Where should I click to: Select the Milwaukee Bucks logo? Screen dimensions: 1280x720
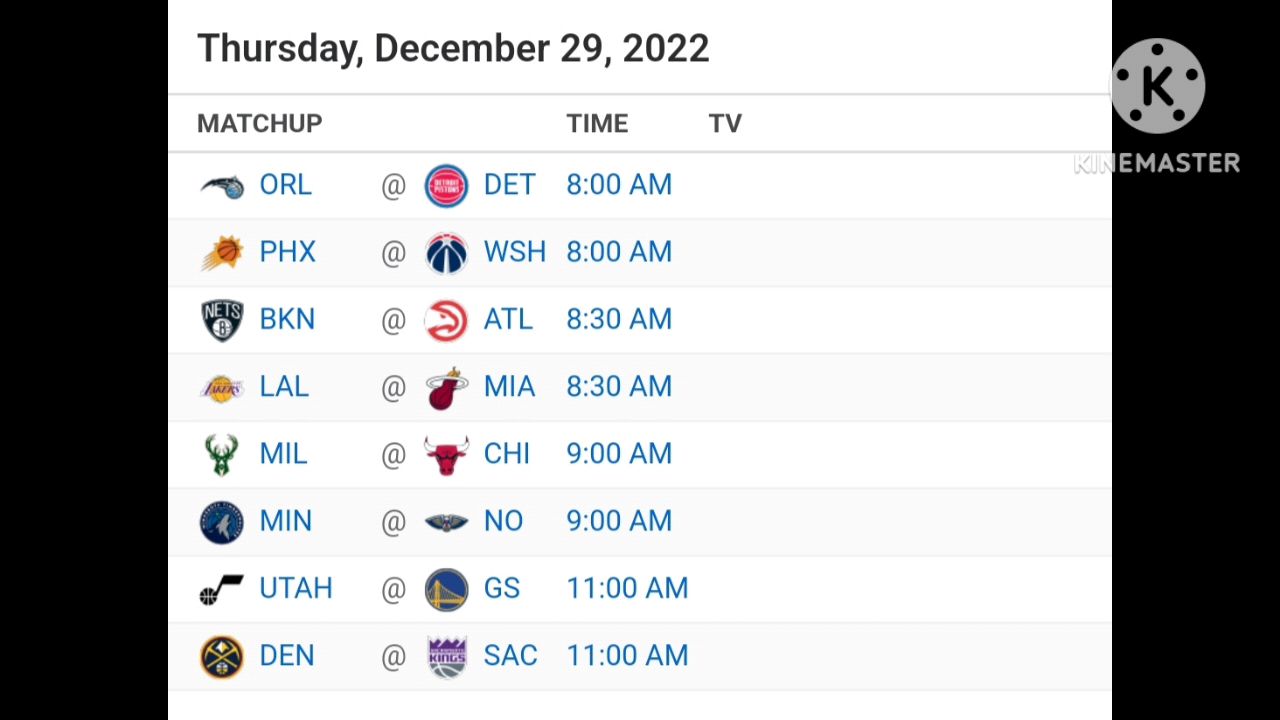point(222,455)
